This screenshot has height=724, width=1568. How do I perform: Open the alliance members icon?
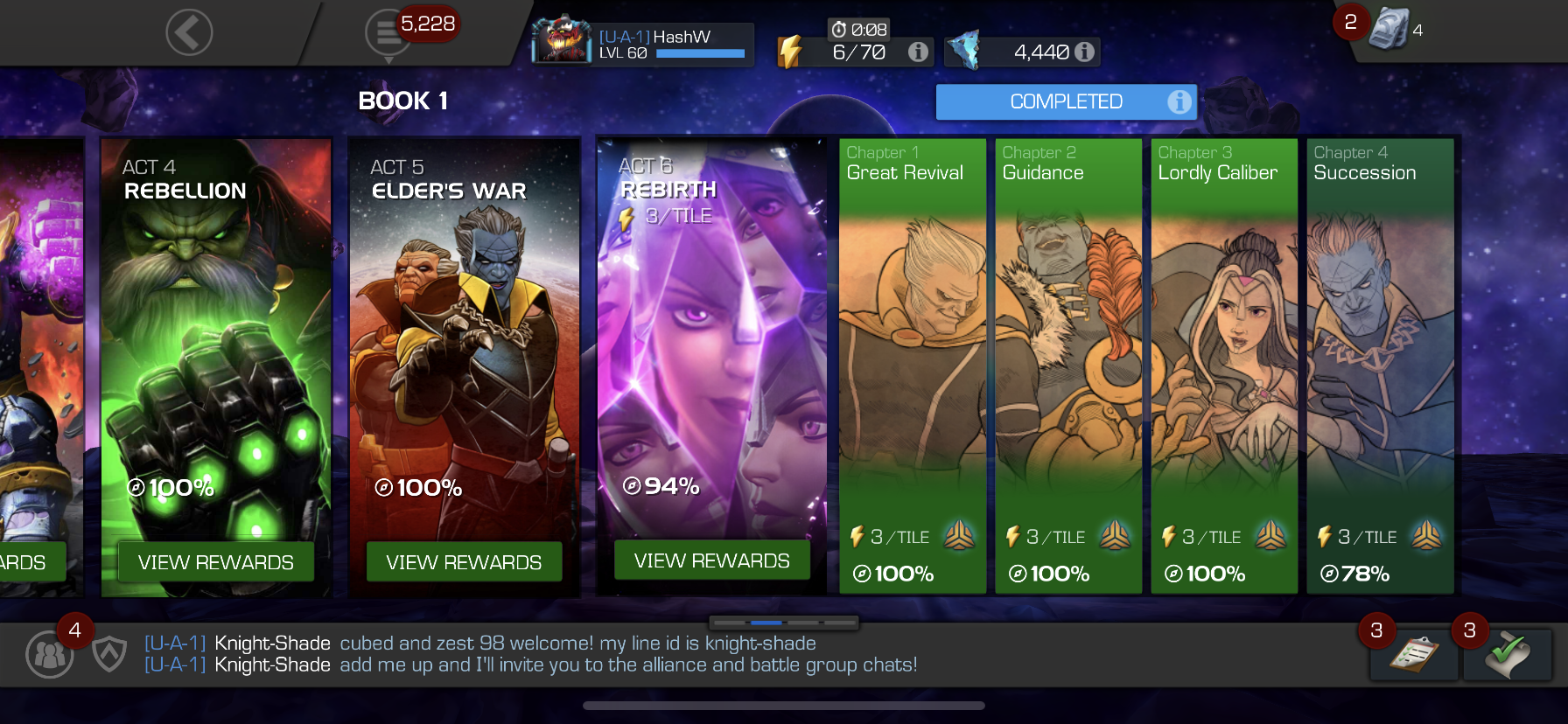50,654
